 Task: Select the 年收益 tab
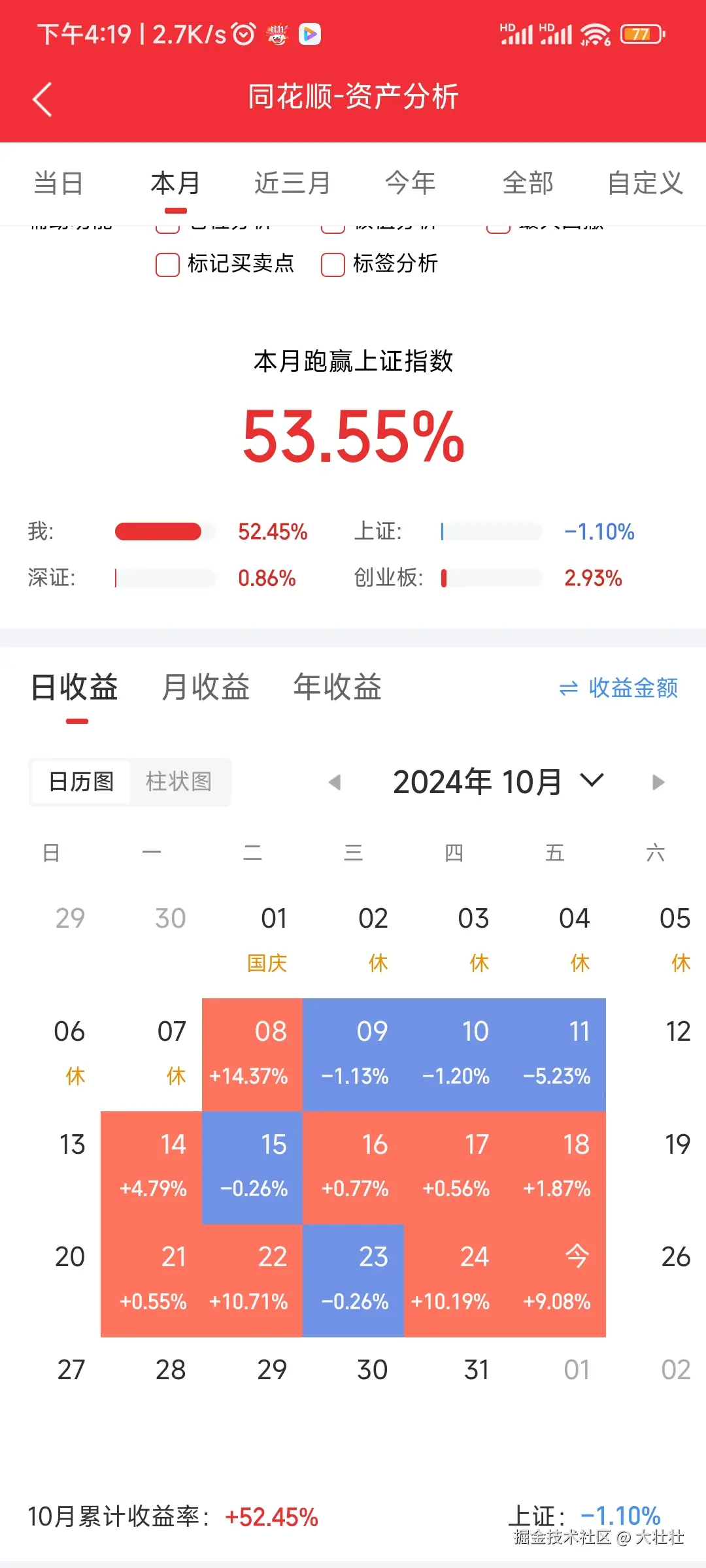click(337, 687)
